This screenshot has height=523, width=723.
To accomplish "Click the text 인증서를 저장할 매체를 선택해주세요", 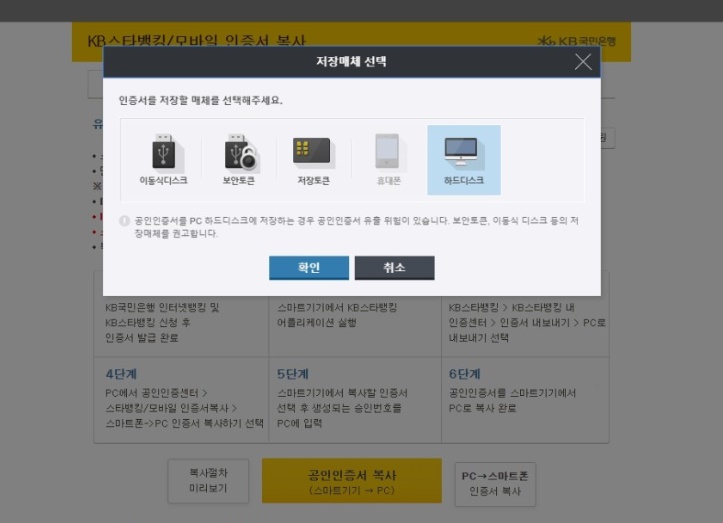I will click(201, 100).
